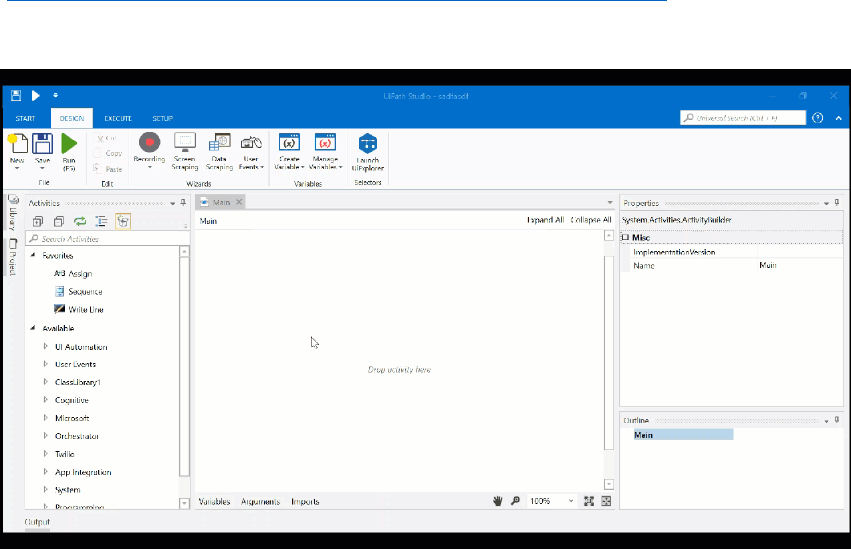Click the Universal Search field
This screenshot has height=549, width=851.
click(x=742, y=118)
